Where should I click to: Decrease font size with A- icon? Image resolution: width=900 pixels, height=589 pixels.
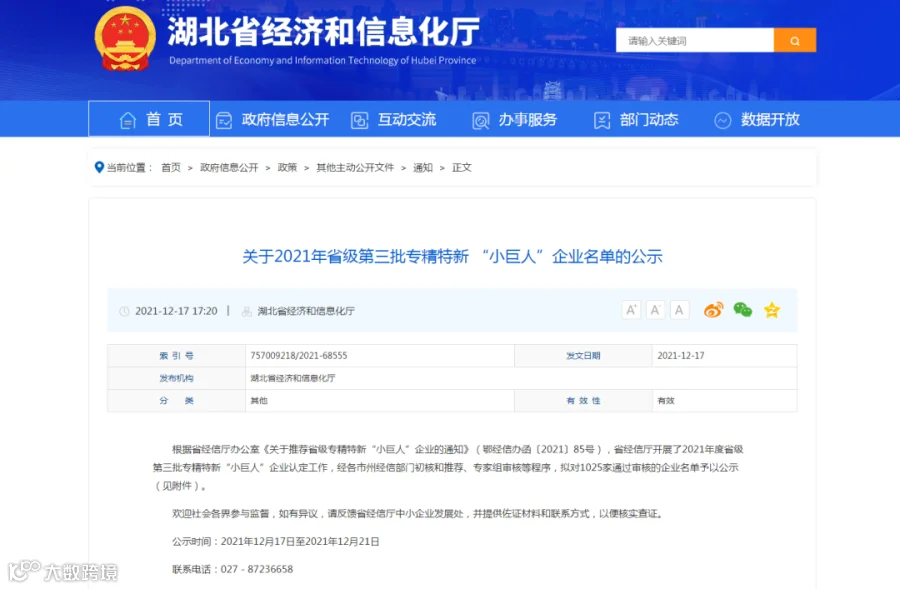tap(655, 310)
